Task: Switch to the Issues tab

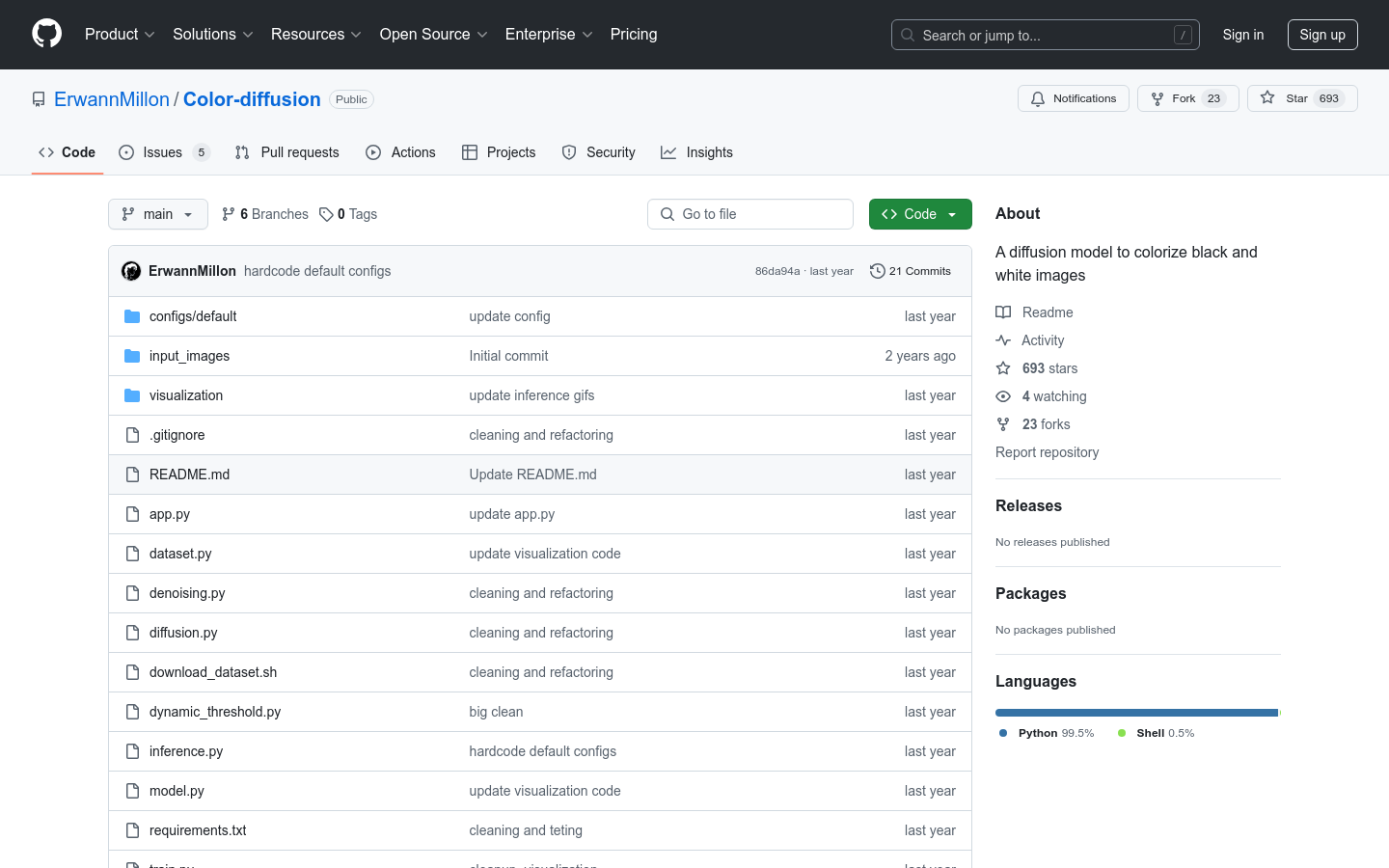Action: pos(162,152)
